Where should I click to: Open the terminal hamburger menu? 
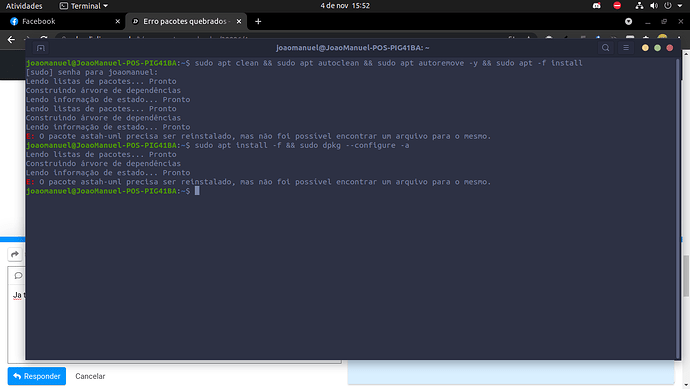[x=626, y=48]
